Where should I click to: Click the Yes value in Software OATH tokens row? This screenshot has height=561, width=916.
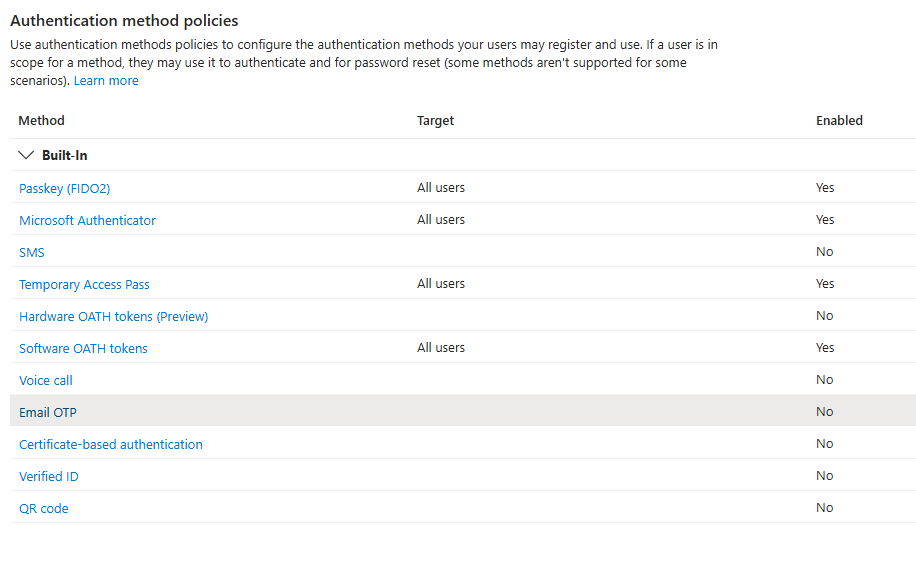[x=825, y=348]
